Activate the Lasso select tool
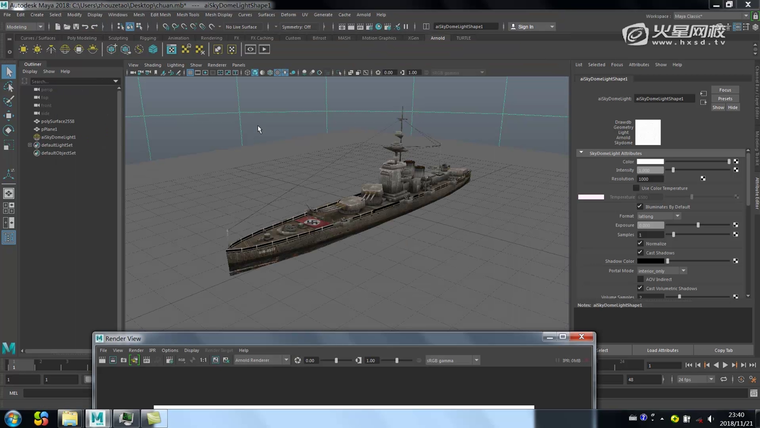This screenshot has width=760, height=428. pyautogui.click(x=9, y=87)
